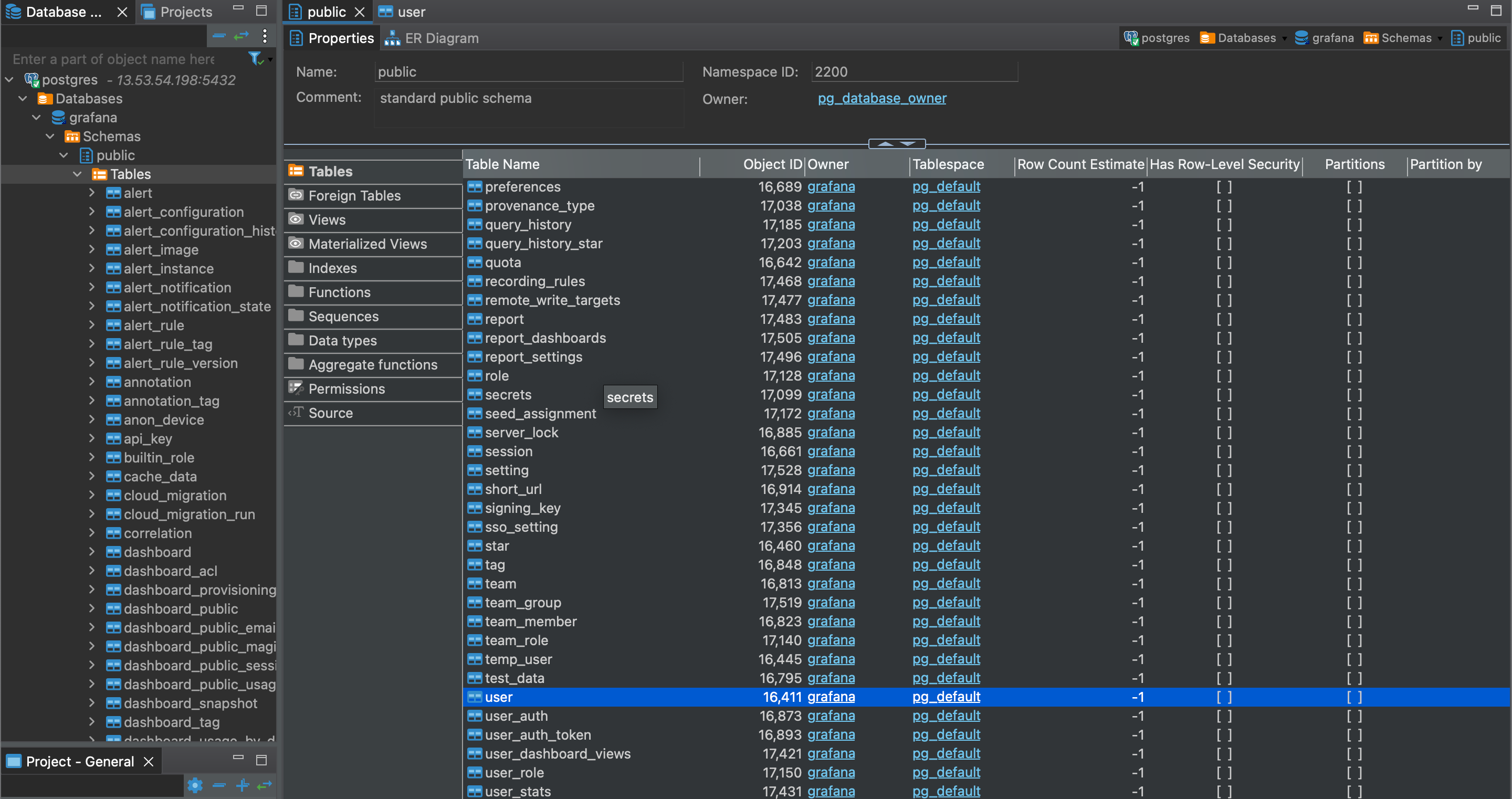Toggle Partitions checkbox for the user row
This screenshot has height=799, width=1512.
(1354, 697)
